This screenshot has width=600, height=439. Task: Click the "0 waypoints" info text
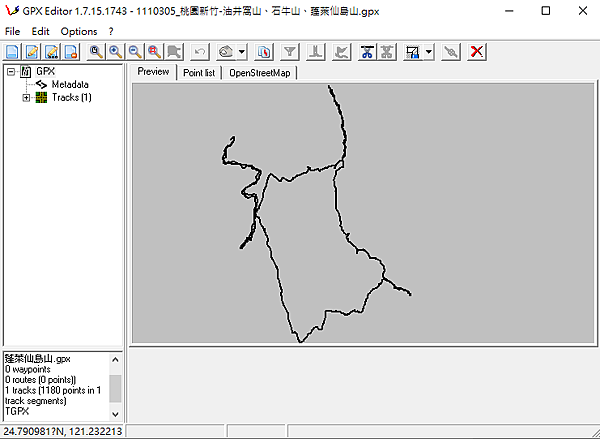[28, 370]
